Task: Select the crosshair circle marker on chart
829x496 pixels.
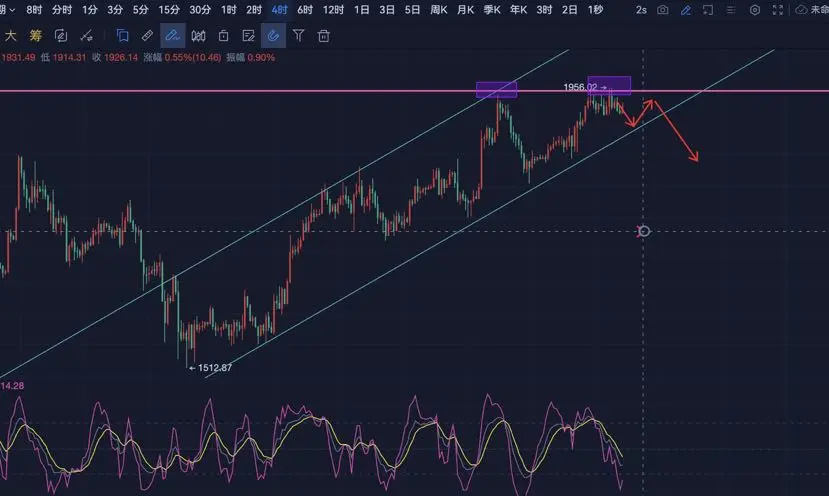Action: click(x=643, y=231)
